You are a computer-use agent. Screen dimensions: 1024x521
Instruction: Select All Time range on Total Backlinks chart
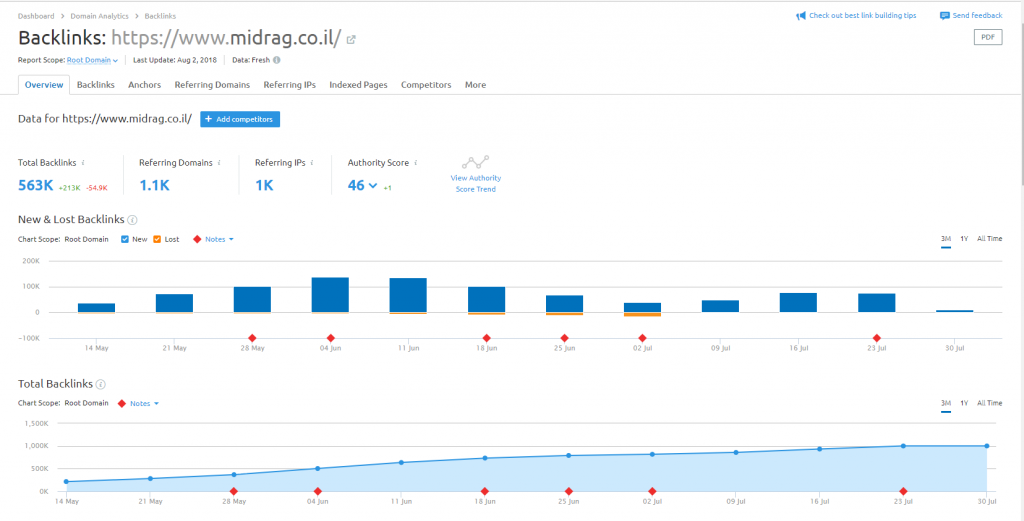click(989, 403)
